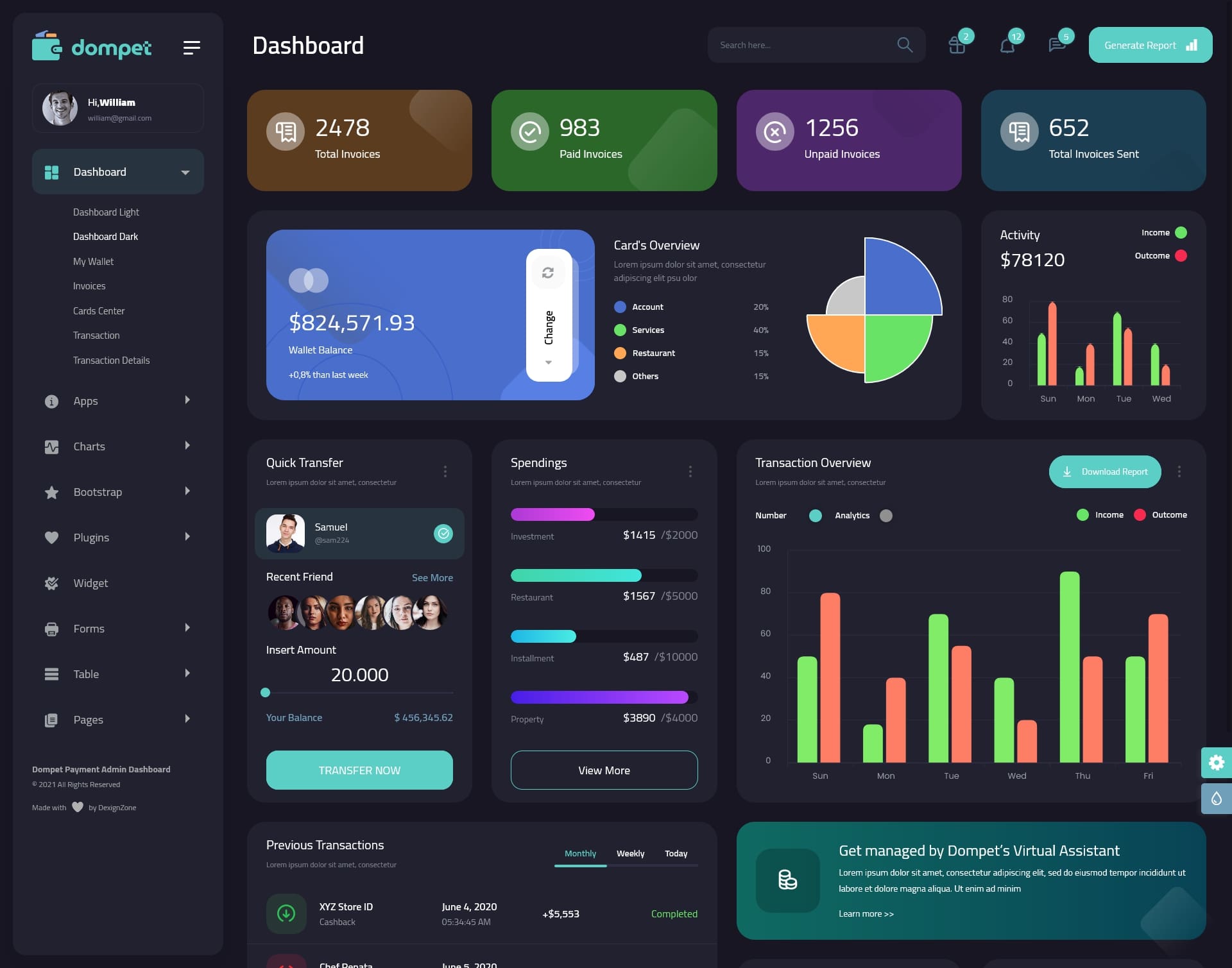Click the Dompet Virtual Assistant wallet icon
1232x968 pixels.
point(786,879)
